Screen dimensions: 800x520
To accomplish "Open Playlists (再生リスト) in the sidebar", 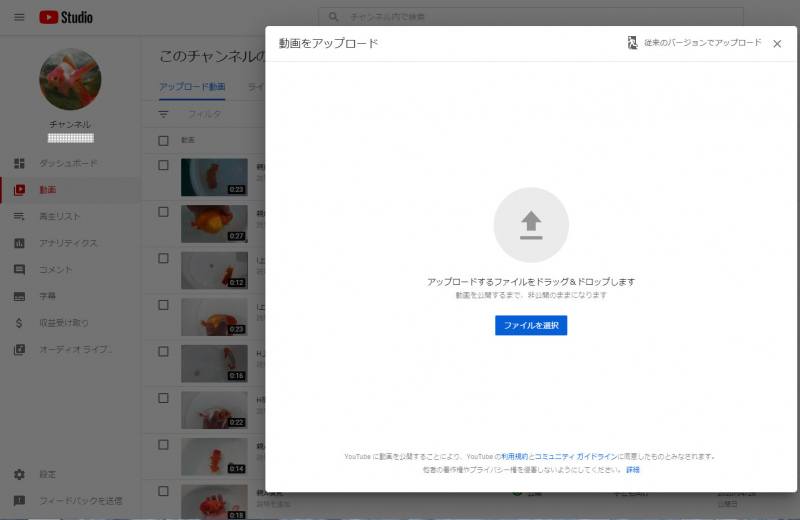I will coord(59,216).
